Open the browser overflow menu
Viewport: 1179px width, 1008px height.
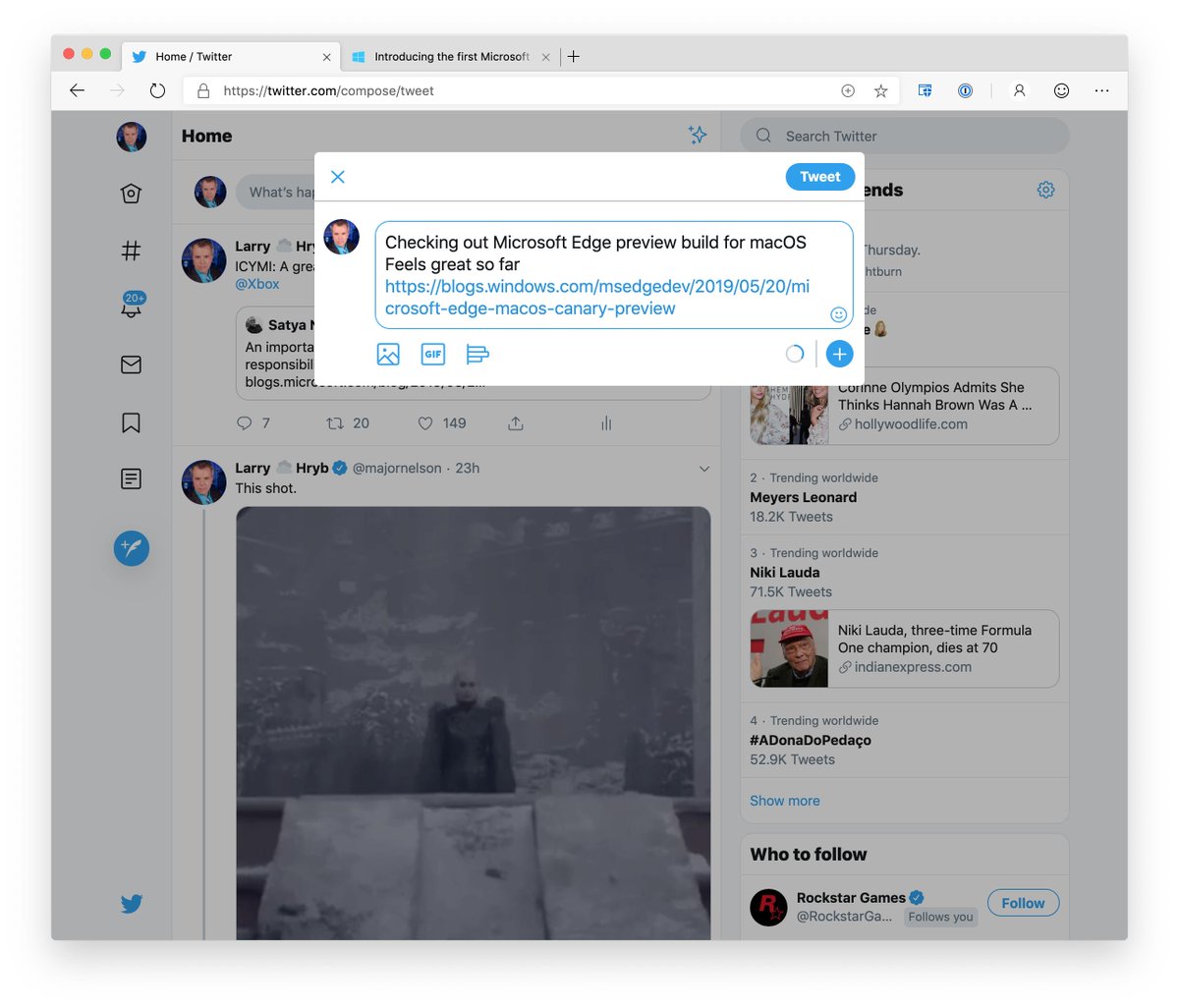click(x=1101, y=90)
